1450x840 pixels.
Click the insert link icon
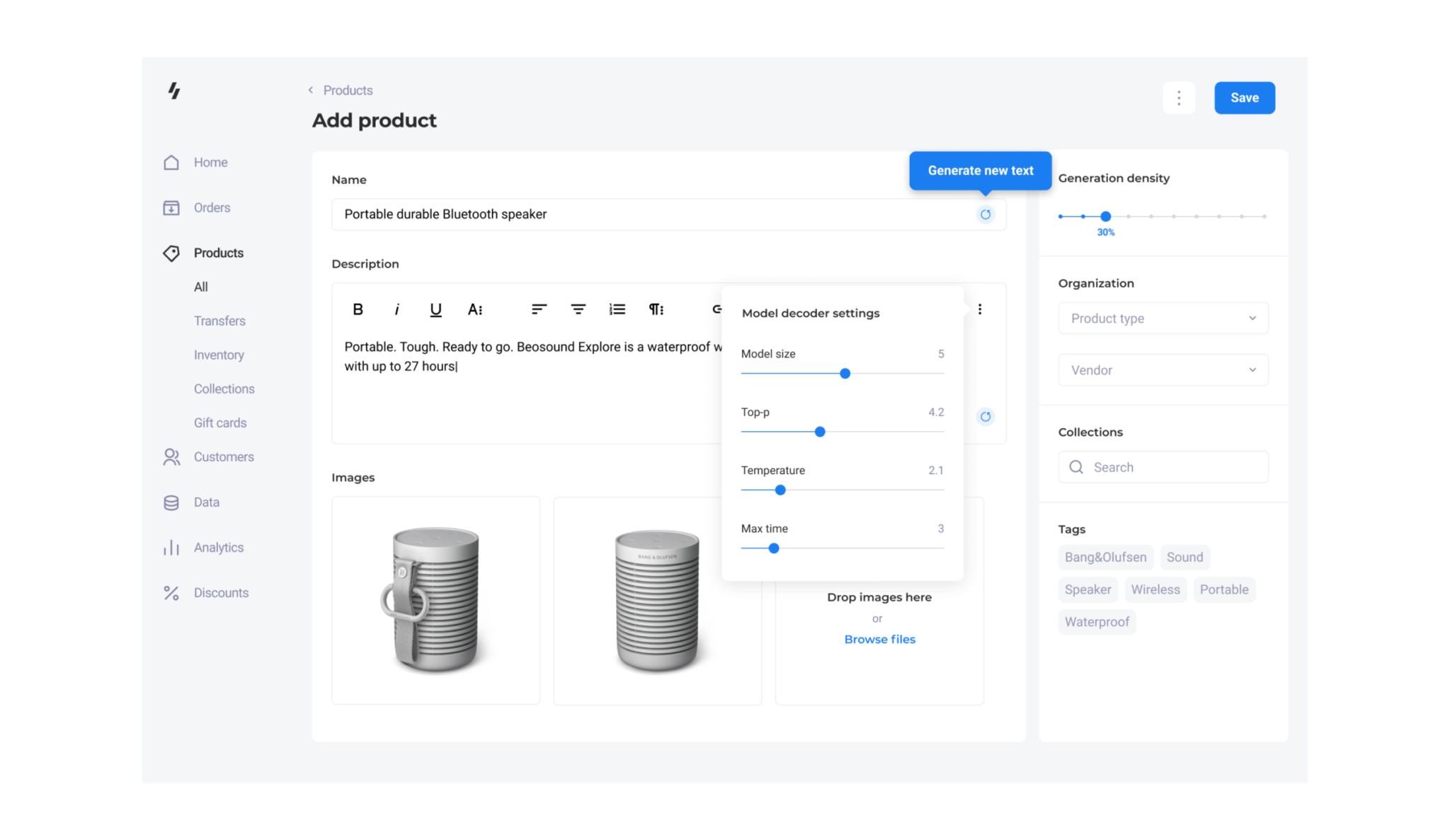click(717, 309)
